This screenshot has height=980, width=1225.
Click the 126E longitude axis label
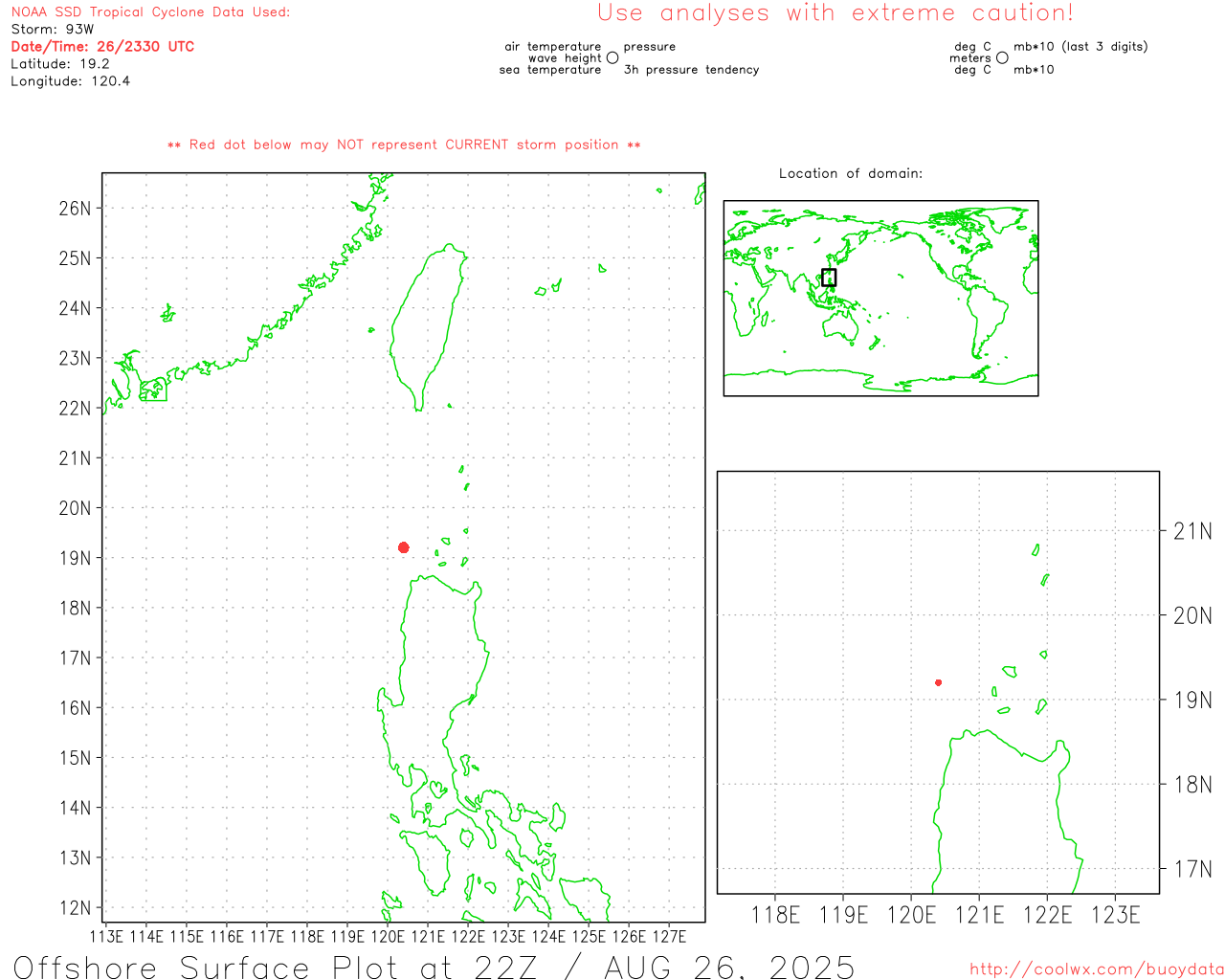[x=629, y=936]
